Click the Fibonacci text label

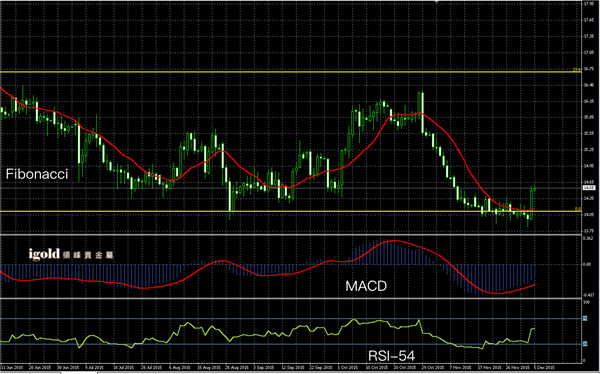click(x=37, y=175)
